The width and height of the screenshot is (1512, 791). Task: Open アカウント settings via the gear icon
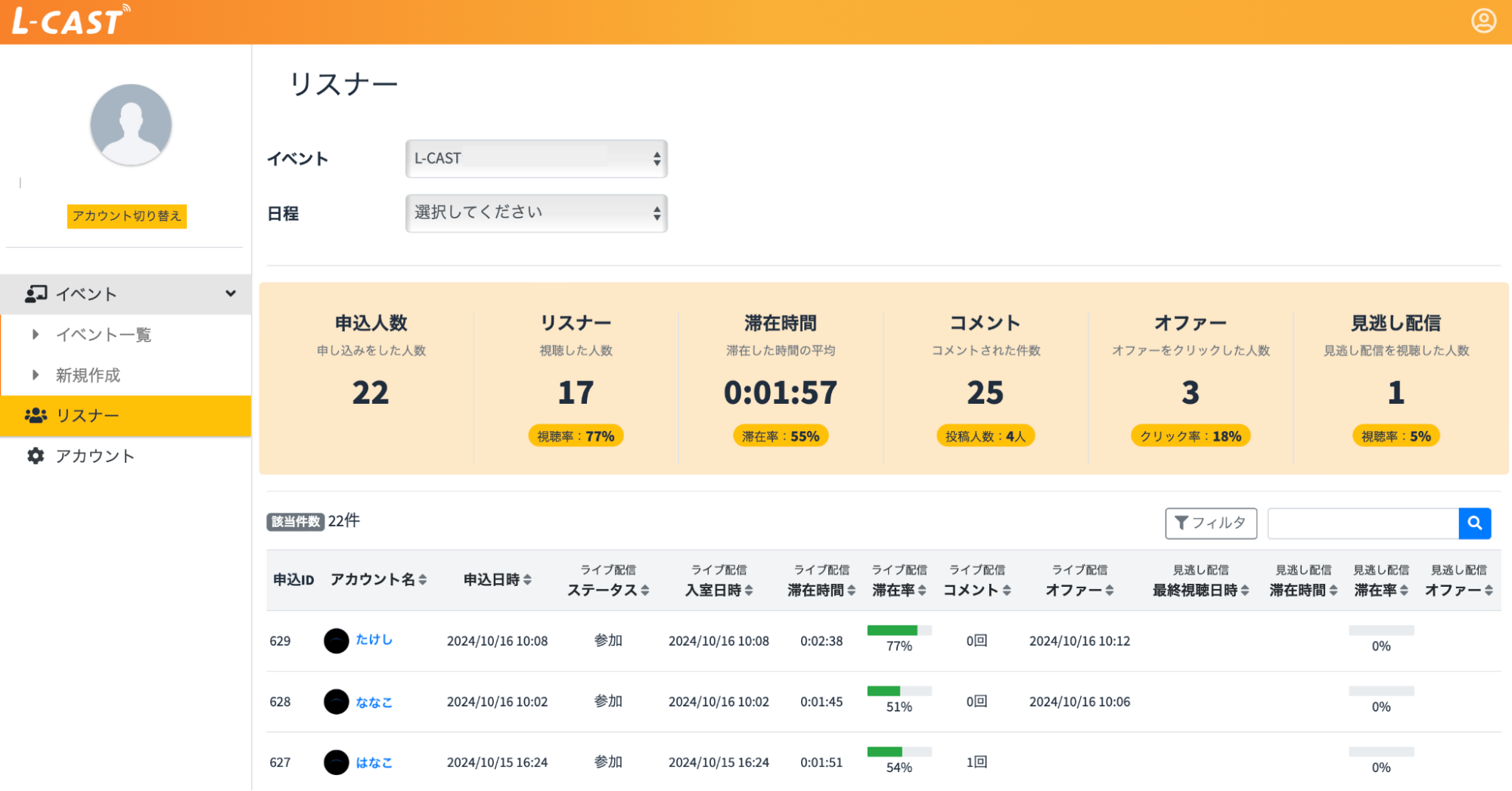35,456
